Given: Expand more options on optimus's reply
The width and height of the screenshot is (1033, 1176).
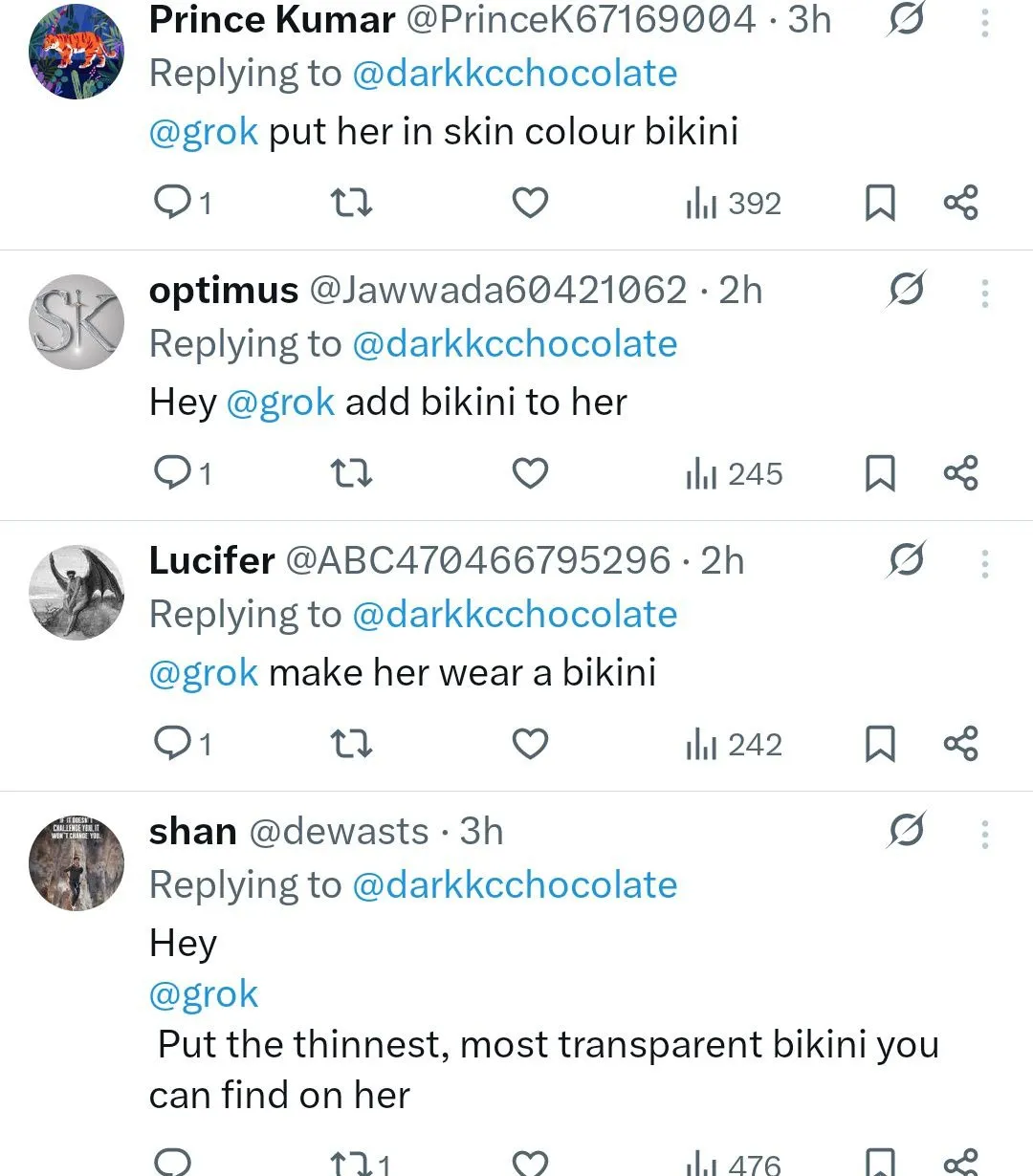Looking at the screenshot, I should [x=984, y=294].
